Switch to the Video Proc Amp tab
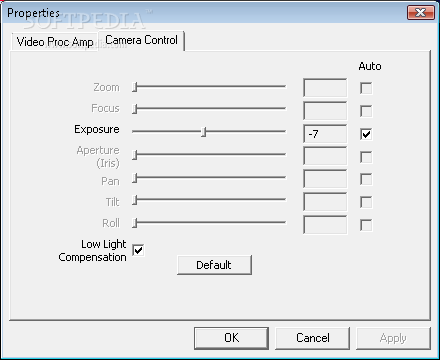This screenshot has height=360, width=440. (55, 42)
